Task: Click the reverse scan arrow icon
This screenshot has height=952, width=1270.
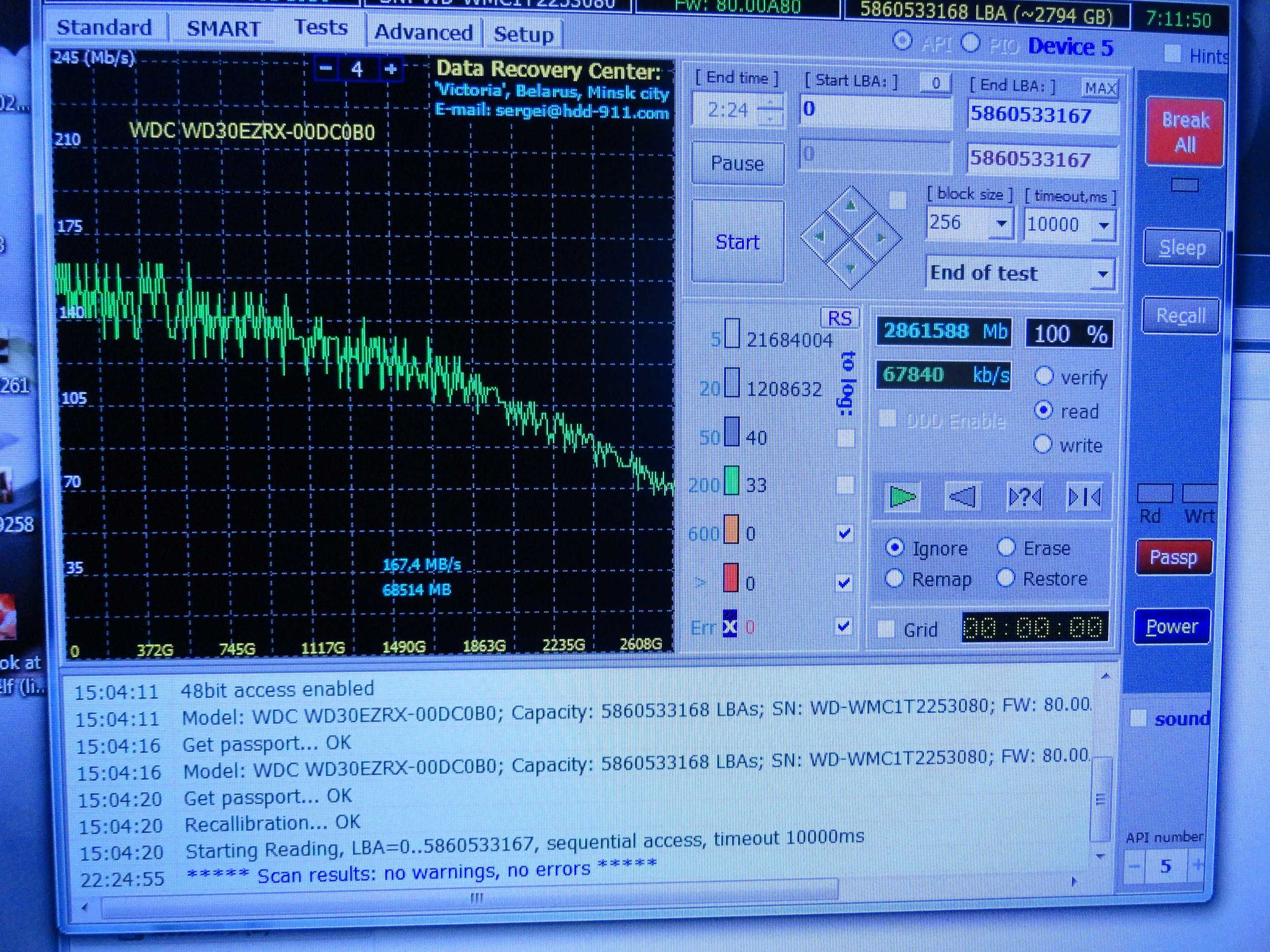Action: point(962,497)
